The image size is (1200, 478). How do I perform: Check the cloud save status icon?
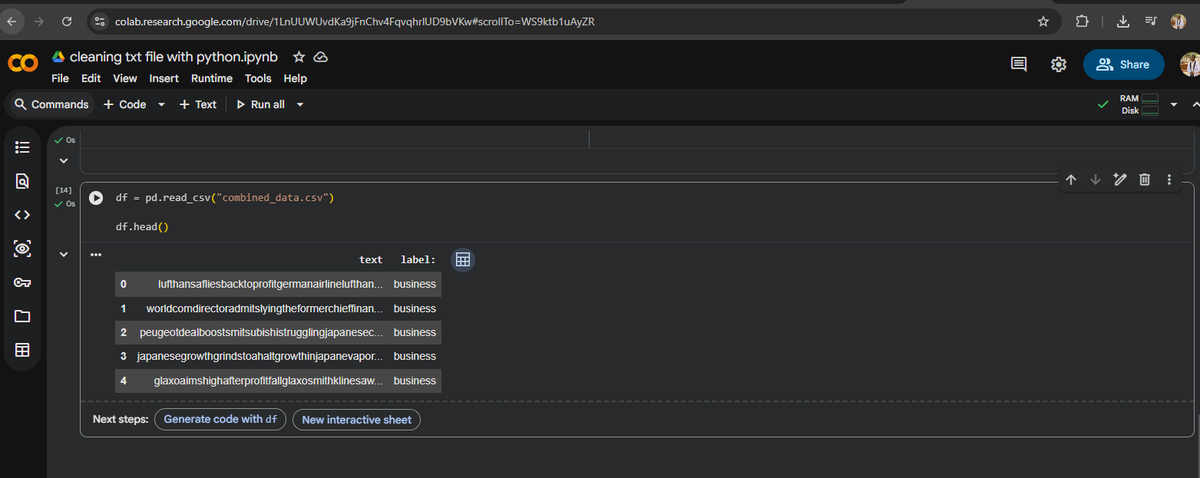(321, 56)
